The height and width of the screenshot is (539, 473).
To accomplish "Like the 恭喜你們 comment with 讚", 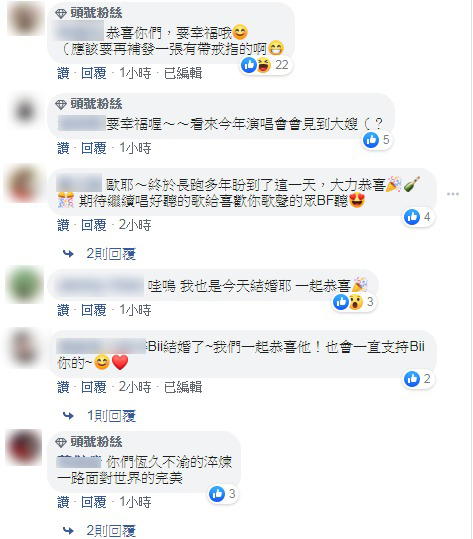I will [63, 73].
